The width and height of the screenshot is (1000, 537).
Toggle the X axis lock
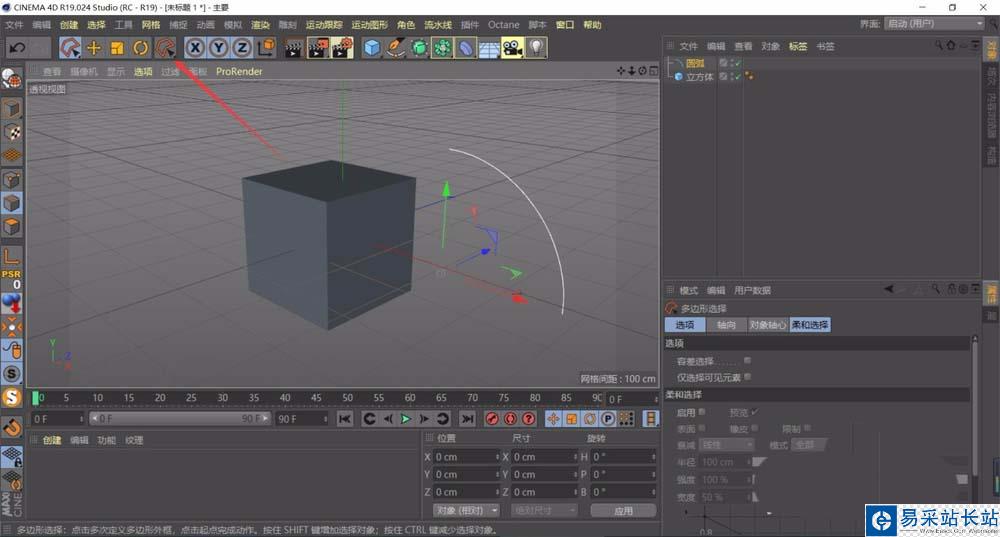click(195, 47)
